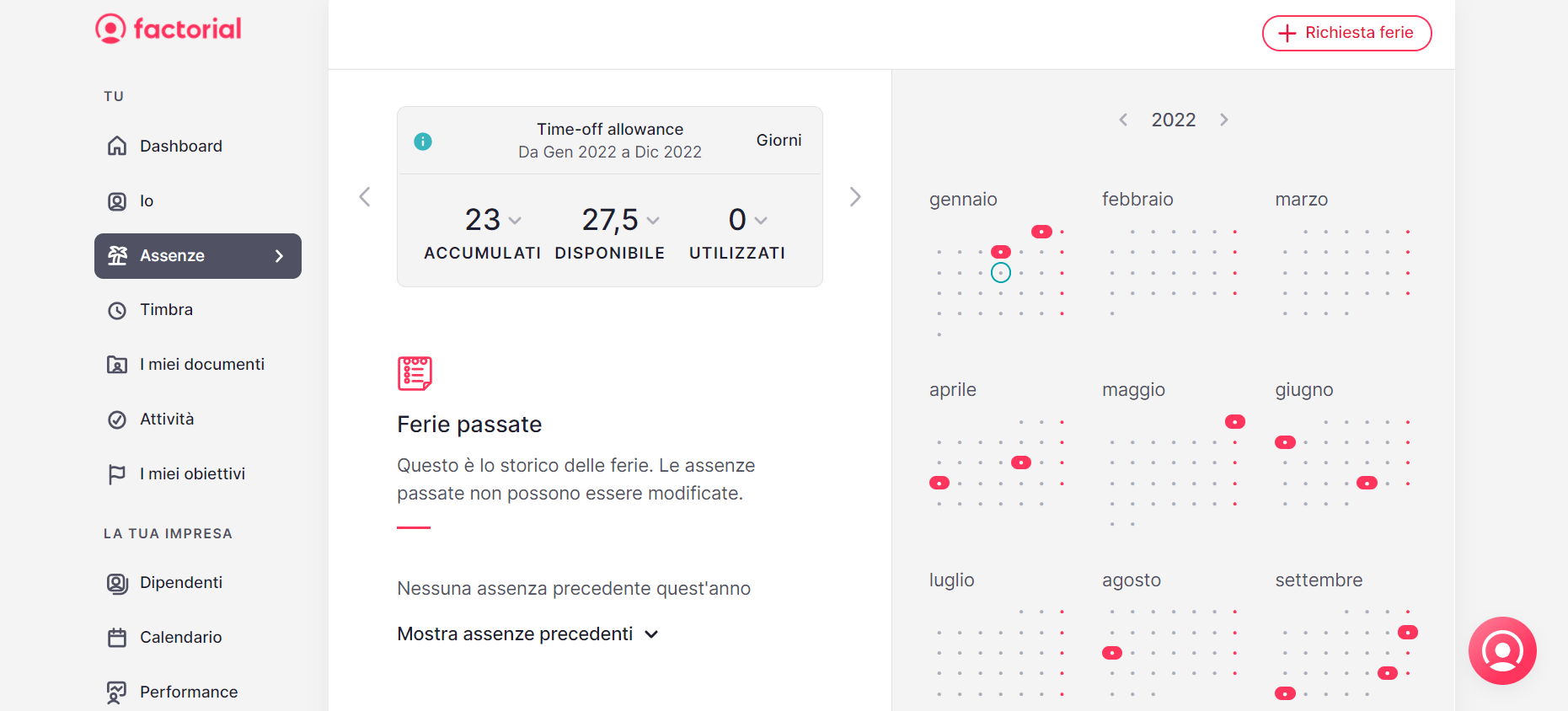The height and width of the screenshot is (711, 1568).
Task: Click the Factorial logo
Action: [168, 28]
